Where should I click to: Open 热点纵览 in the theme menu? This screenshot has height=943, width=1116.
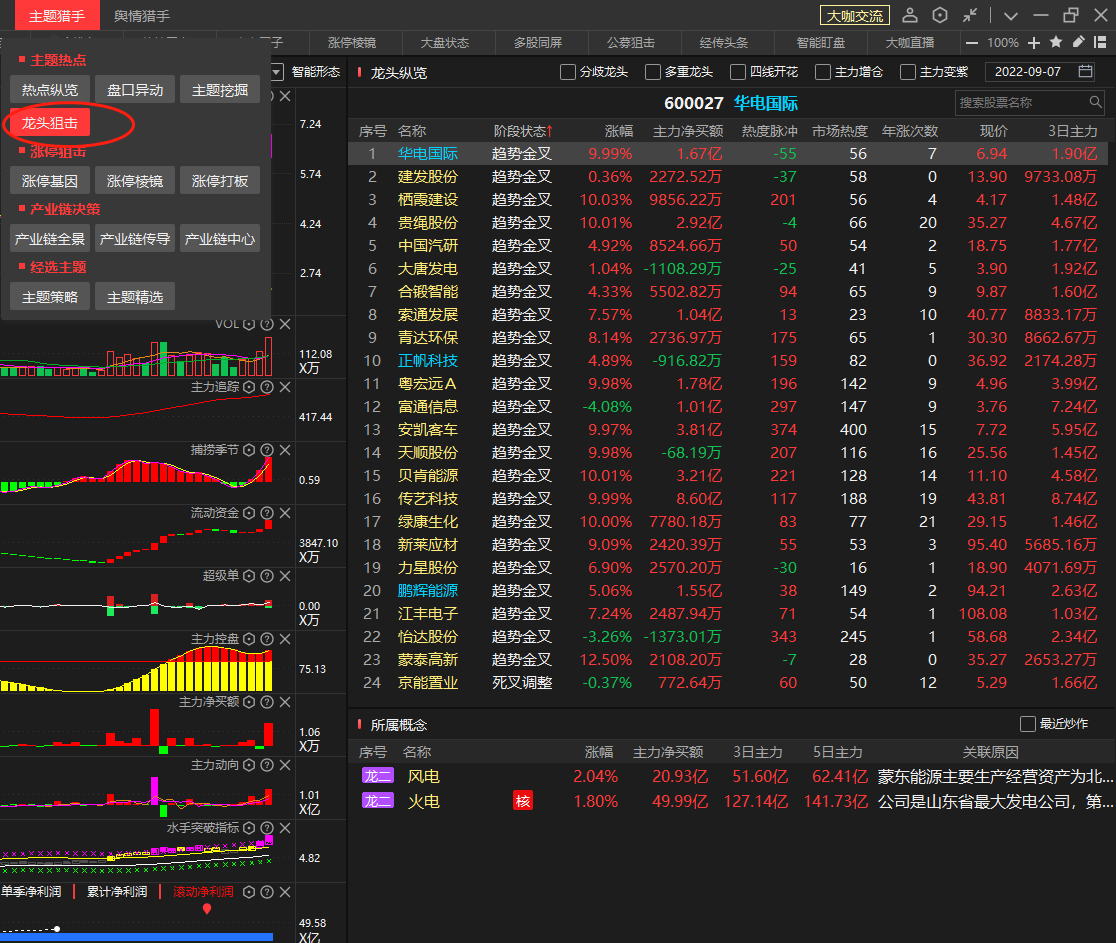tap(50, 90)
